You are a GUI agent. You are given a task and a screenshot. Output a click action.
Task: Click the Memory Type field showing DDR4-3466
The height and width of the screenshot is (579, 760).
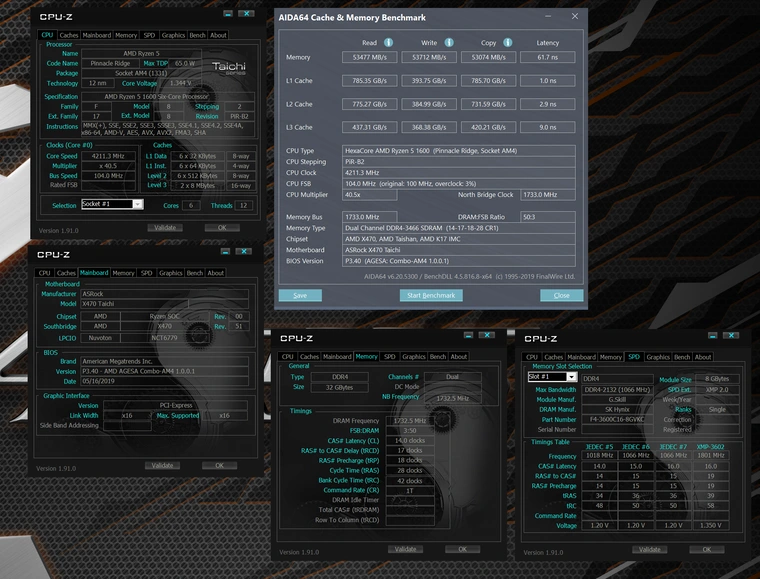click(x=459, y=228)
